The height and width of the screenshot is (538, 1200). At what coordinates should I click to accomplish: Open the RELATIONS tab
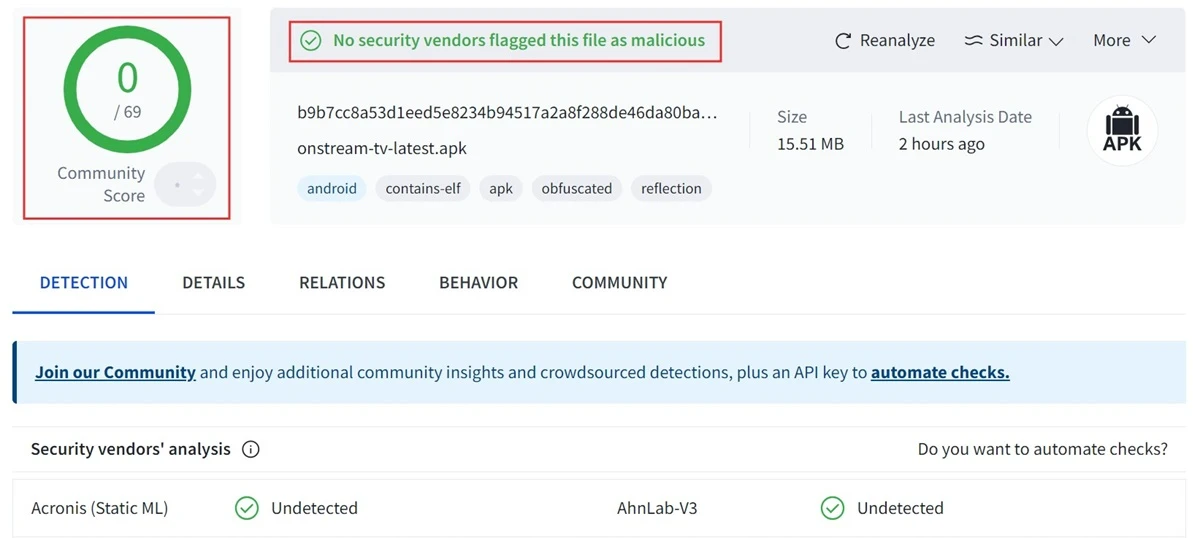click(x=342, y=283)
